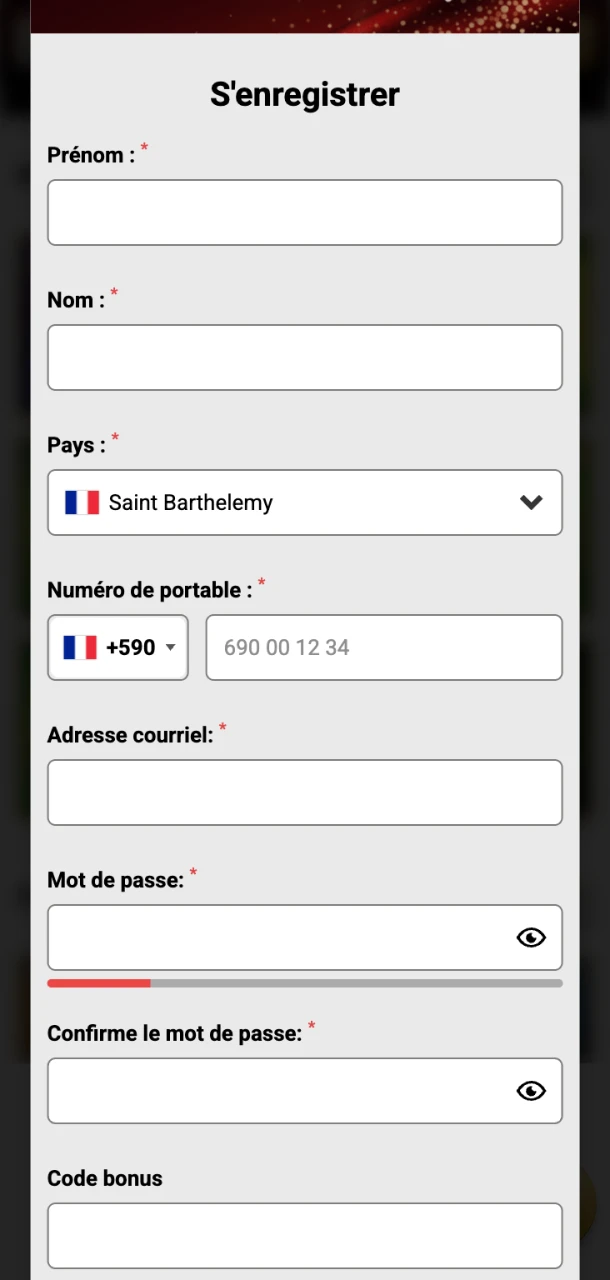Click the S'enregistrer heading
The height and width of the screenshot is (1280, 610).
[x=305, y=93]
